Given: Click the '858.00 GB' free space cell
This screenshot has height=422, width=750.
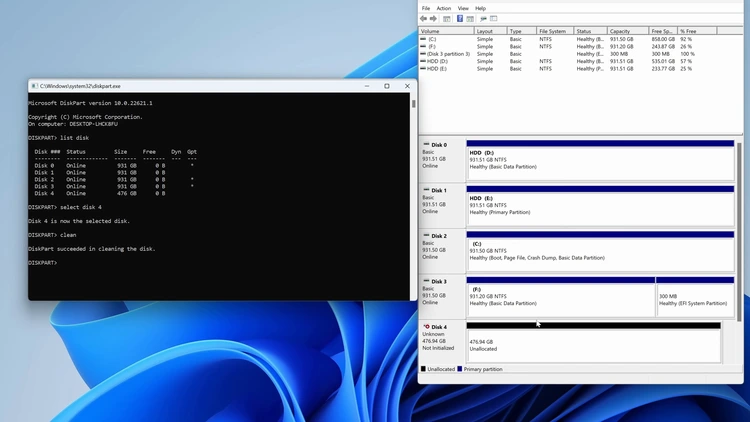Looking at the screenshot, I should (663, 39).
